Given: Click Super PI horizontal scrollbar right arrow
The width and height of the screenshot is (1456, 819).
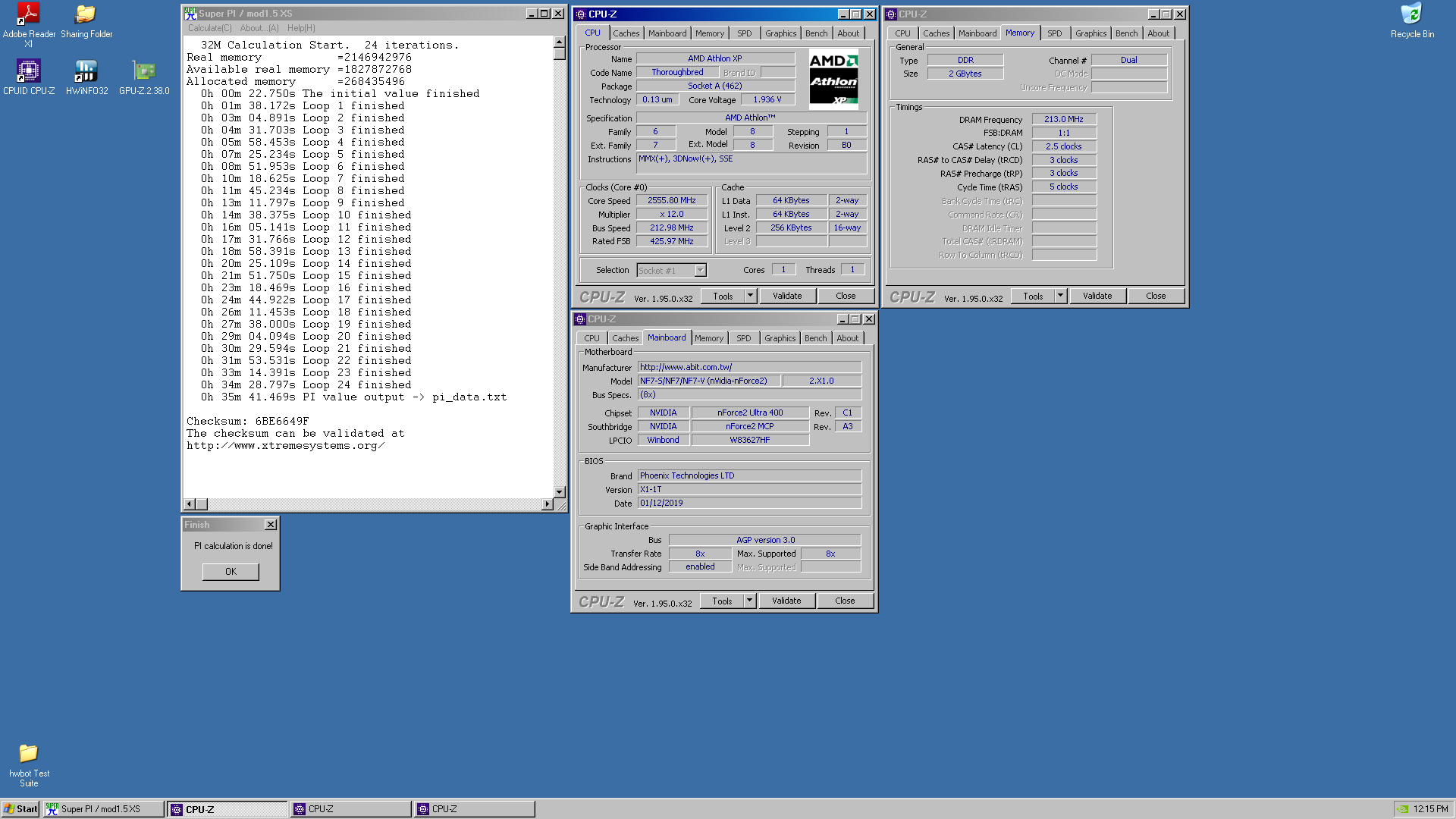Looking at the screenshot, I should (548, 504).
